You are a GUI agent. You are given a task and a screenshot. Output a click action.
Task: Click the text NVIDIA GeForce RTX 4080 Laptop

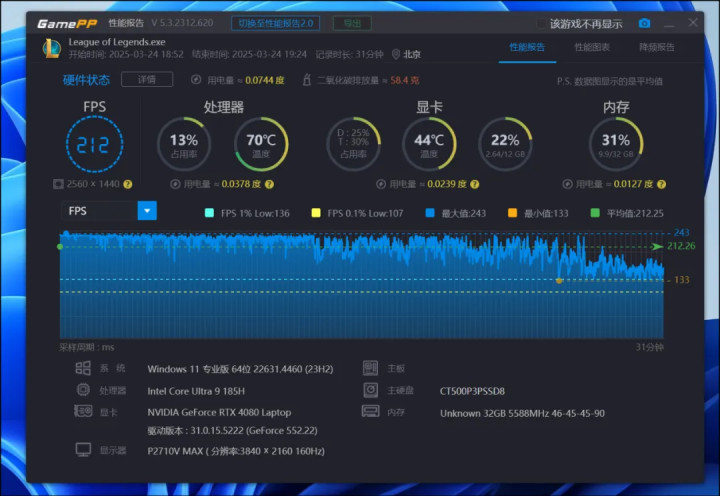(x=219, y=412)
